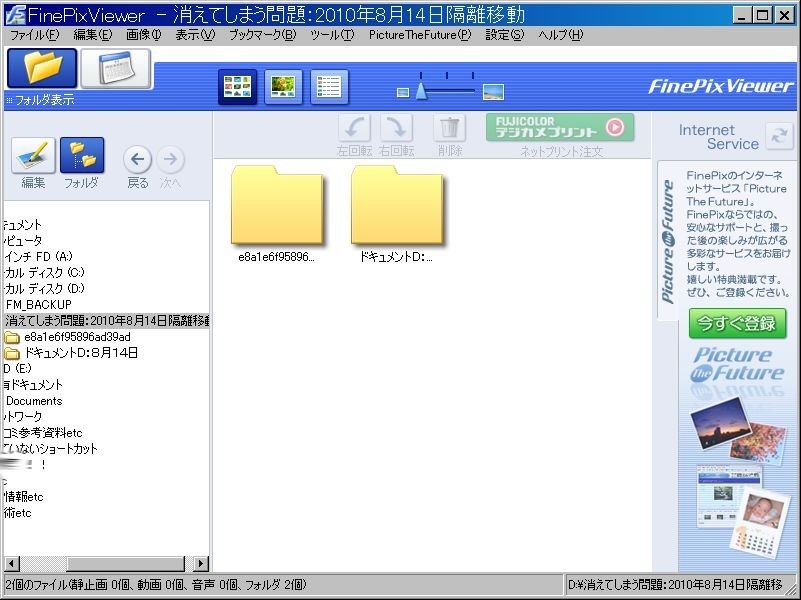The height and width of the screenshot is (600, 801).
Task: Open the ブックマーク(B) menu
Action: [x=262, y=35]
